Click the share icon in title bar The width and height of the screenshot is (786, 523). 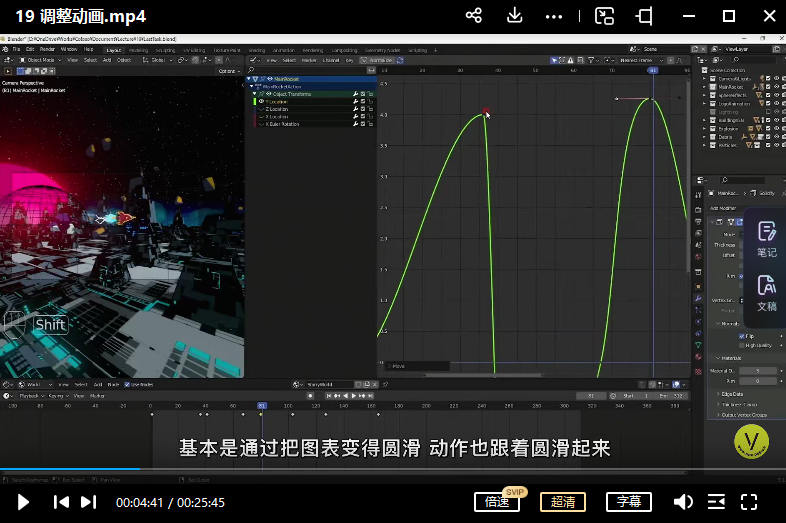474,16
